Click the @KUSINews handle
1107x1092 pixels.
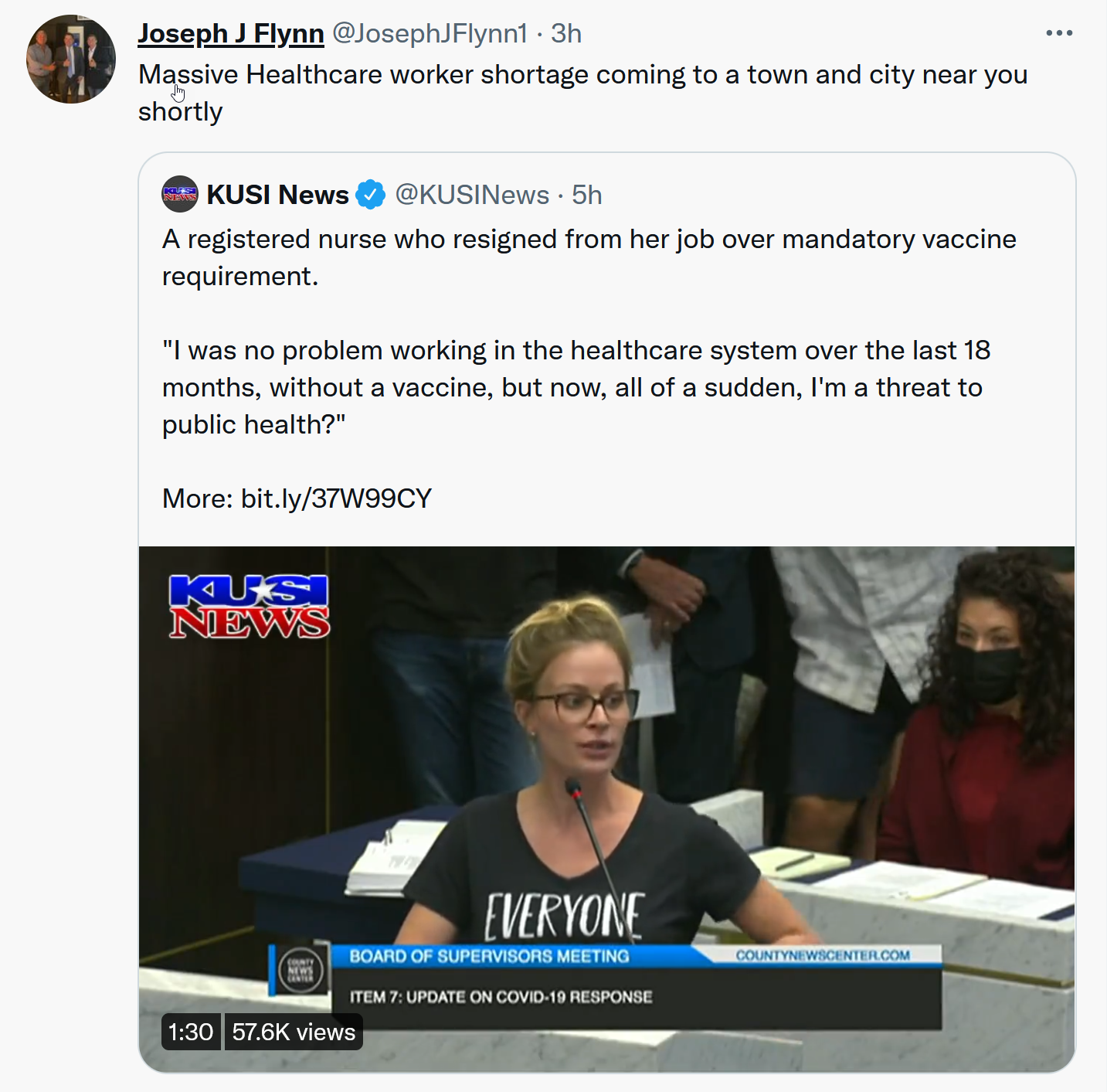(x=472, y=195)
